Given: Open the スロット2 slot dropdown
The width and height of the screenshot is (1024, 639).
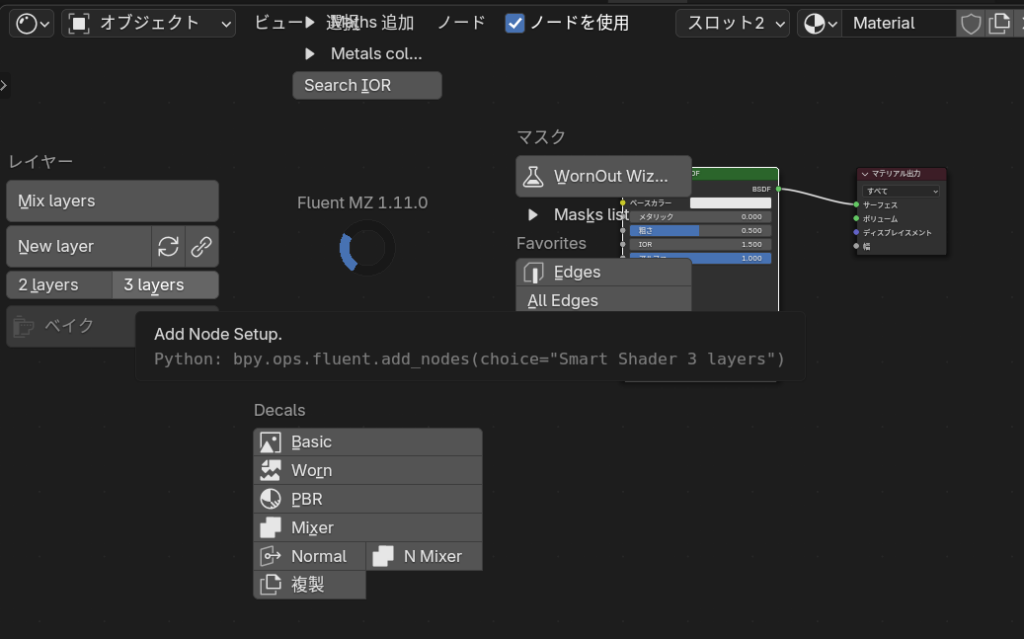Looking at the screenshot, I should click(x=732, y=23).
